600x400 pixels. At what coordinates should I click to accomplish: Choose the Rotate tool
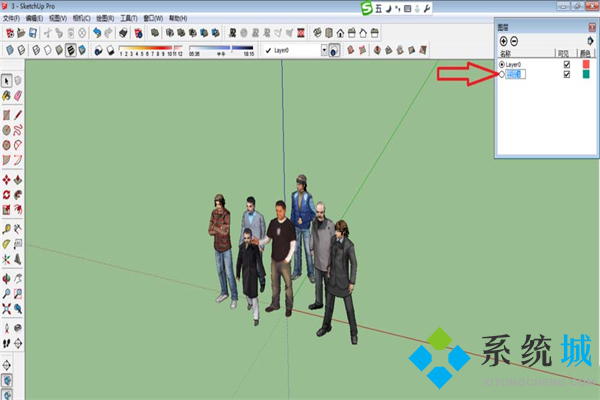(7, 195)
